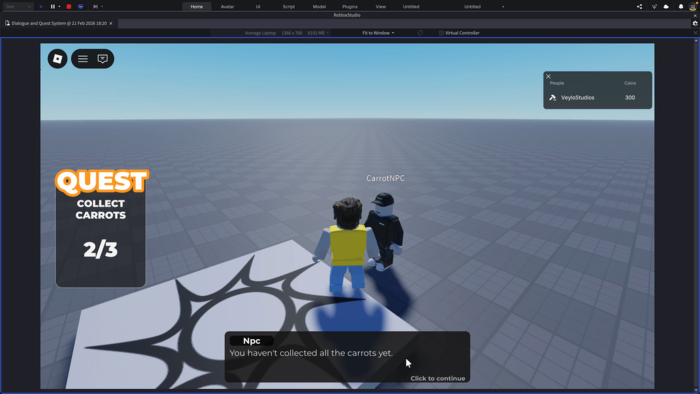Click the Share icon in the top bar

pyautogui.click(x=639, y=7)
